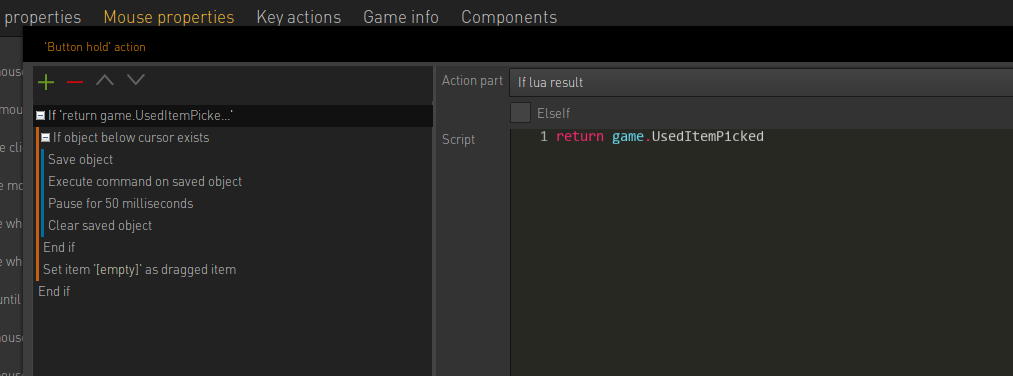Move action part down with arrow
The height and width of the screenshot is (376, 1013).
click(136, 80)
